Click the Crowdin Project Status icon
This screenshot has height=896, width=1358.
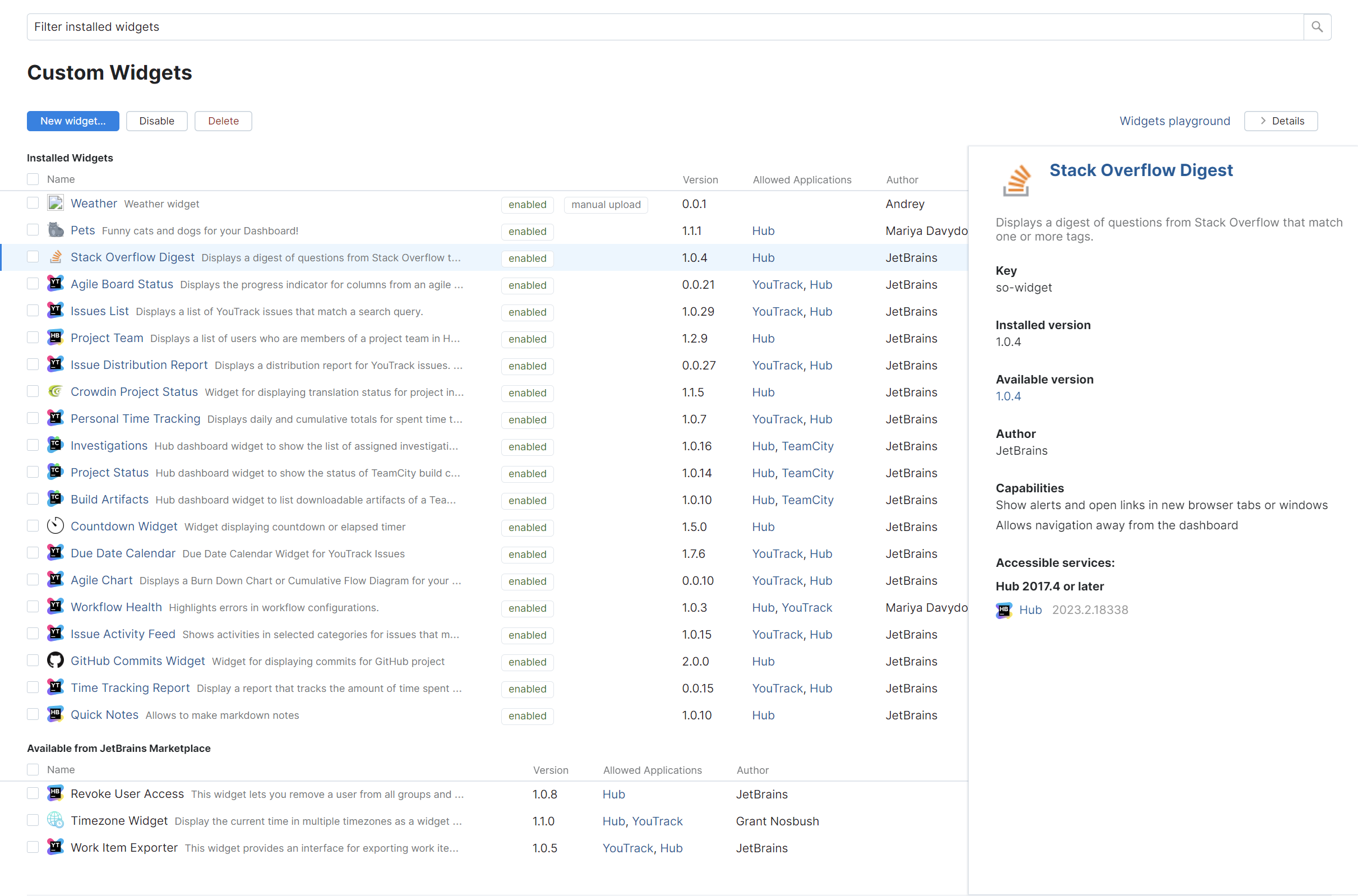[56, 391]
